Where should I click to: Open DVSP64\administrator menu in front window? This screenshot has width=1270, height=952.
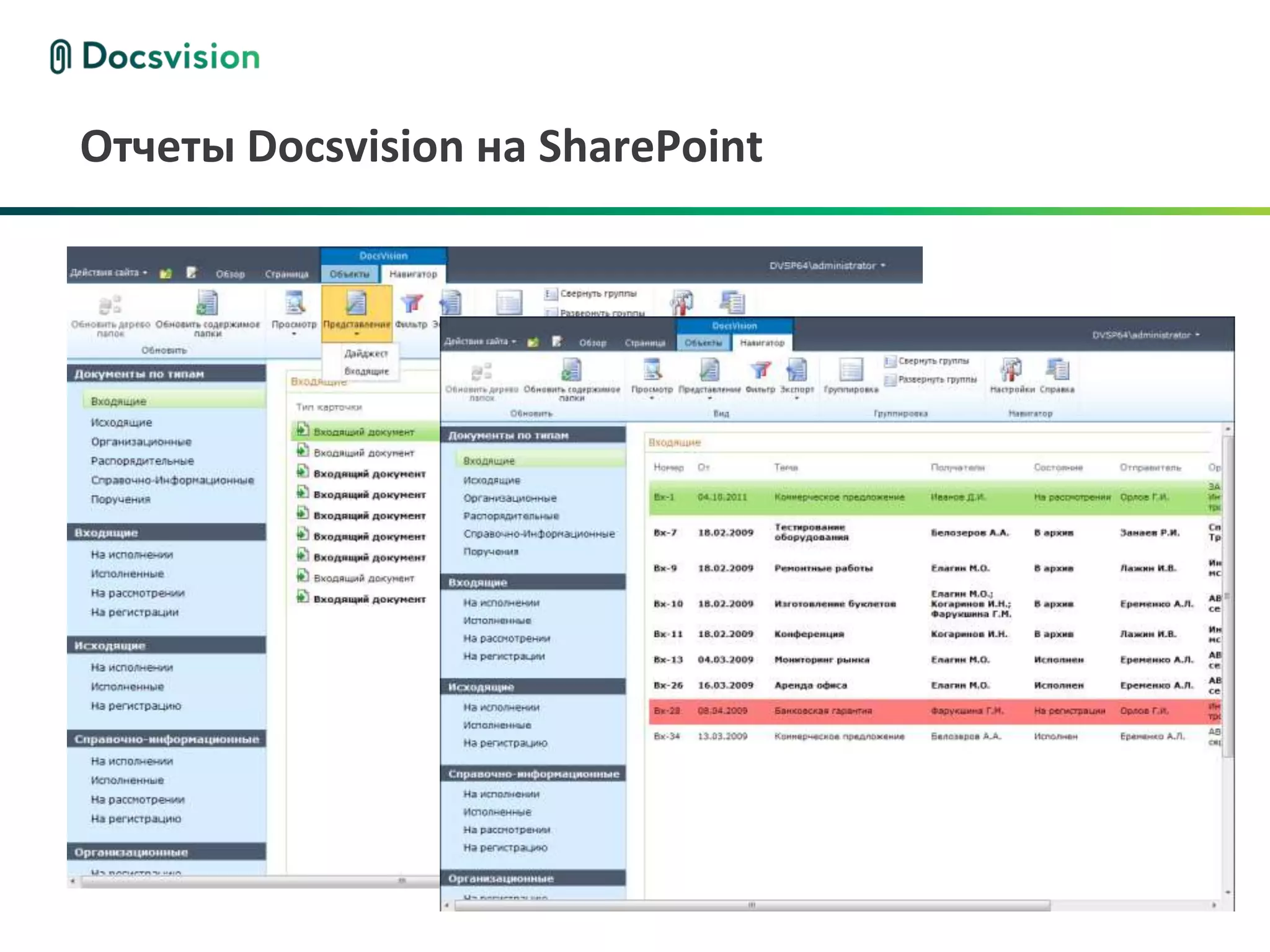1145,335
